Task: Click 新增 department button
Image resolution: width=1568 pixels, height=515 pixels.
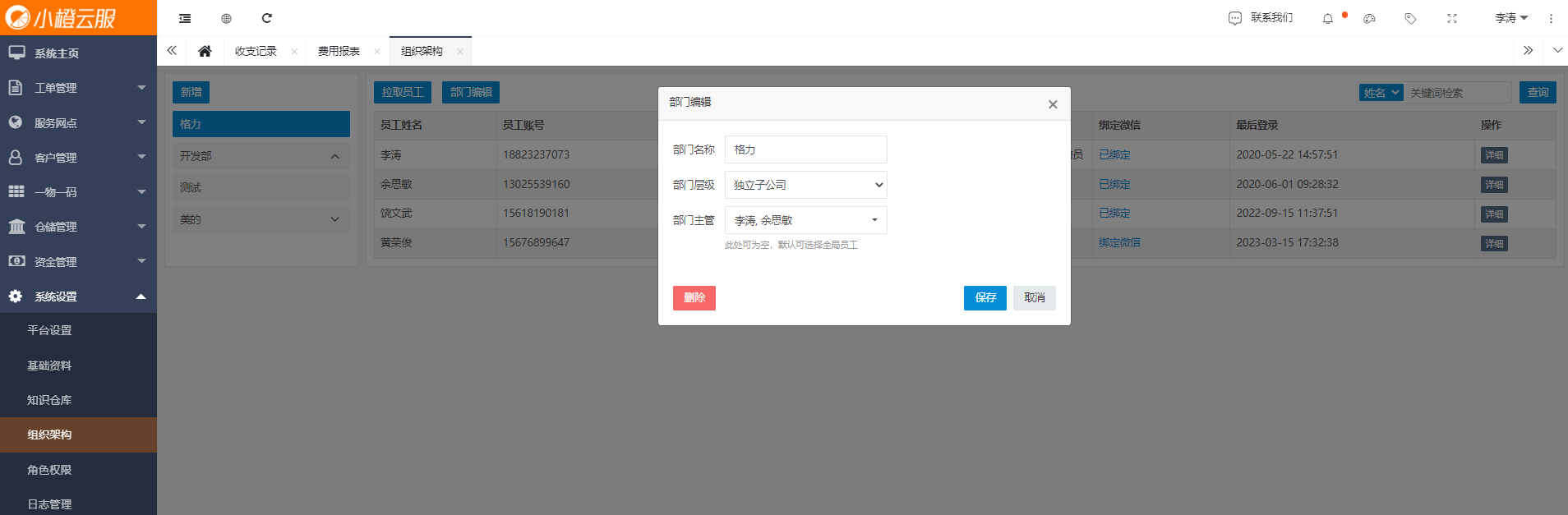Action: click(191, 92)
